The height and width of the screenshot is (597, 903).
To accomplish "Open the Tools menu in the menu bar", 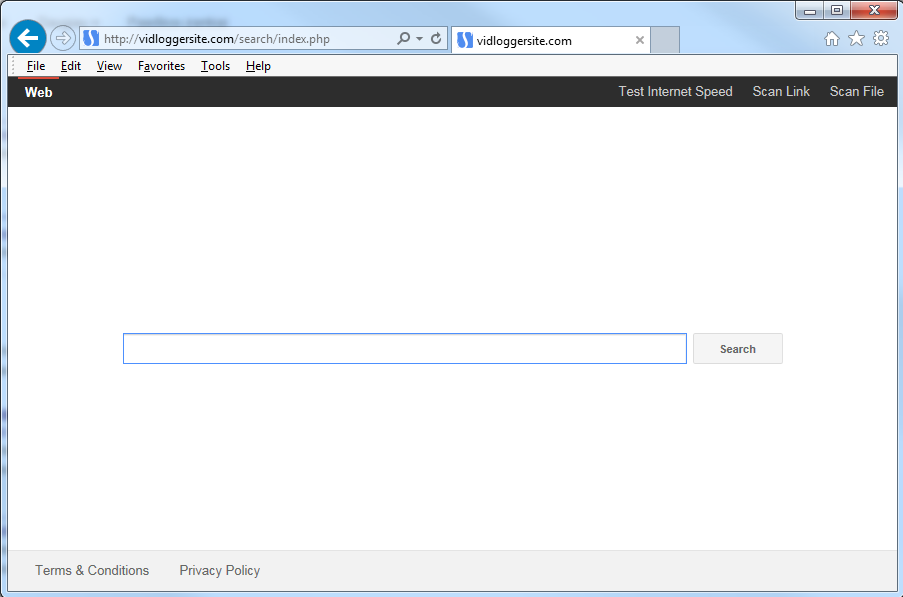I will (x=215, y=66).
